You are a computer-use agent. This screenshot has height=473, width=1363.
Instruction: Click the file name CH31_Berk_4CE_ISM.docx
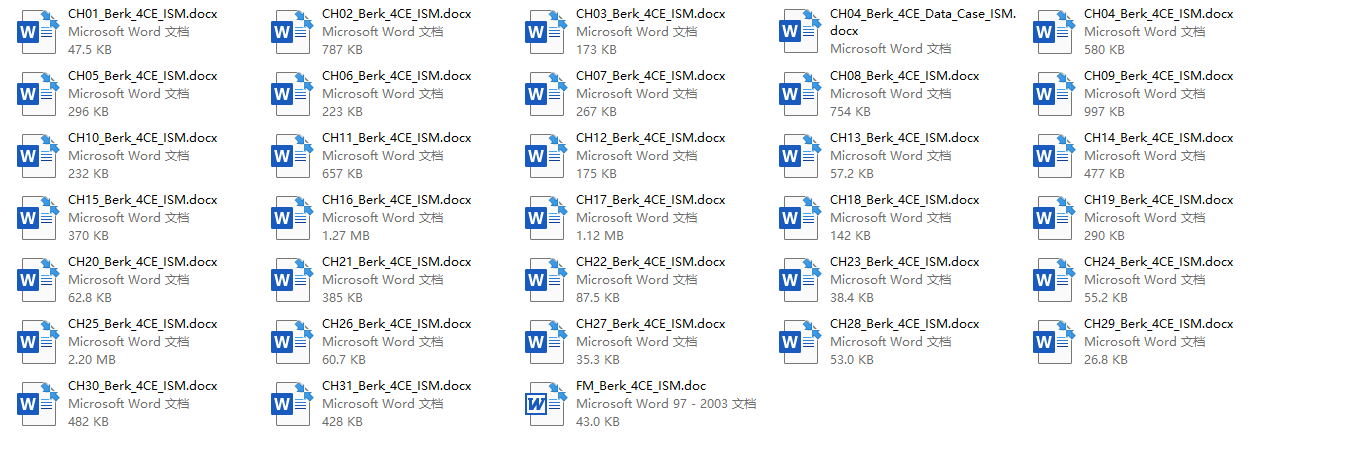pyautogui.click(x=397, y=386)
